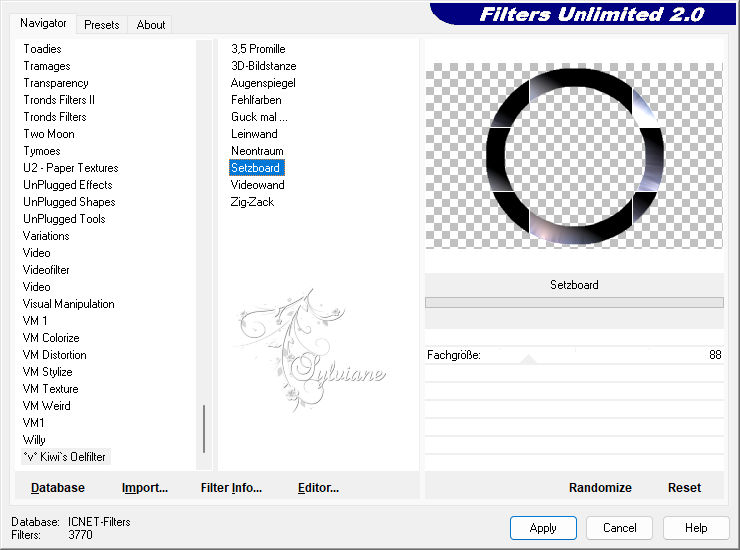Screen dimensions: 740x550
Task: Select Videofilter category
Action: pyautogui.click(x=46, y=270)
